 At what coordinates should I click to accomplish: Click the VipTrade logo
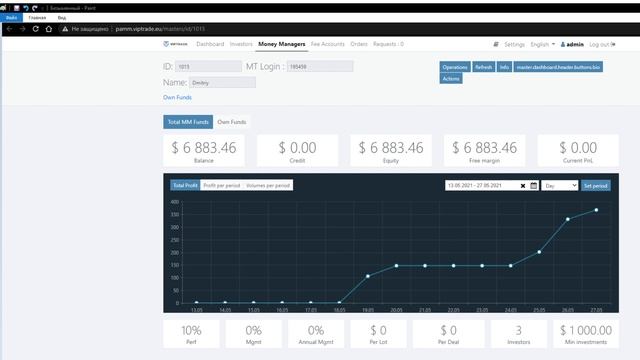pyautogui.click(x=175, y=44)
